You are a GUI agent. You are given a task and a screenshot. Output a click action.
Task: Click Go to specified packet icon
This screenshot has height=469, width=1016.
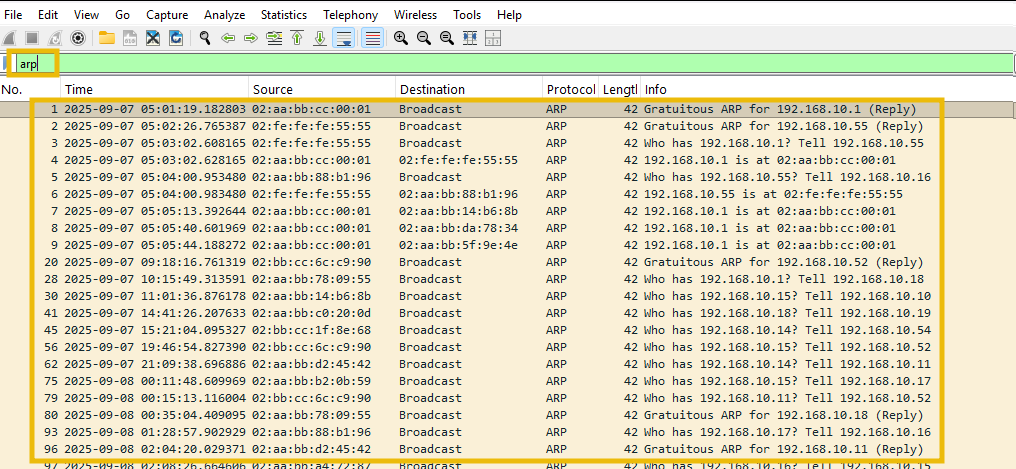[274, 38]
